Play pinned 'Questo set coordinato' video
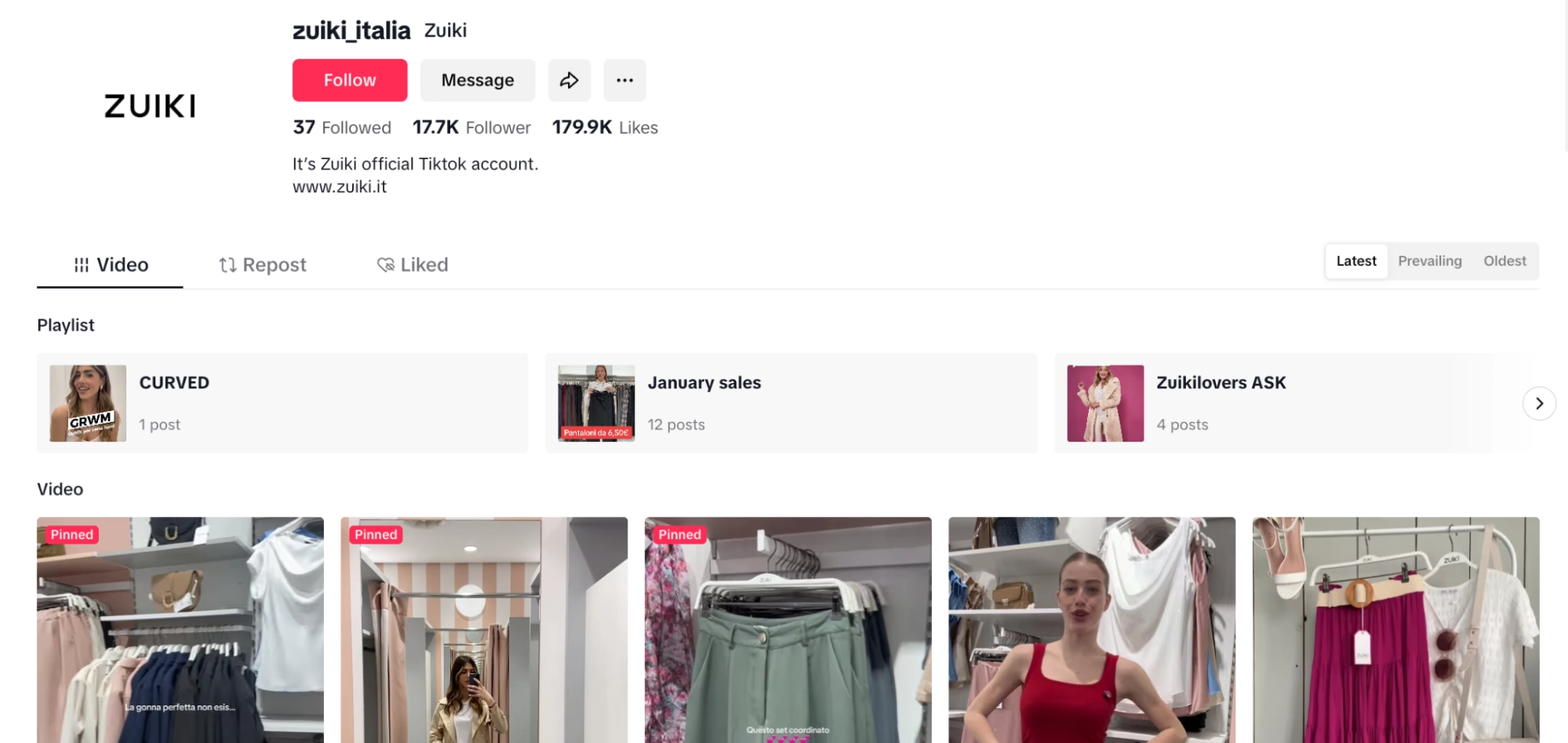 click(x=788, y=630)
